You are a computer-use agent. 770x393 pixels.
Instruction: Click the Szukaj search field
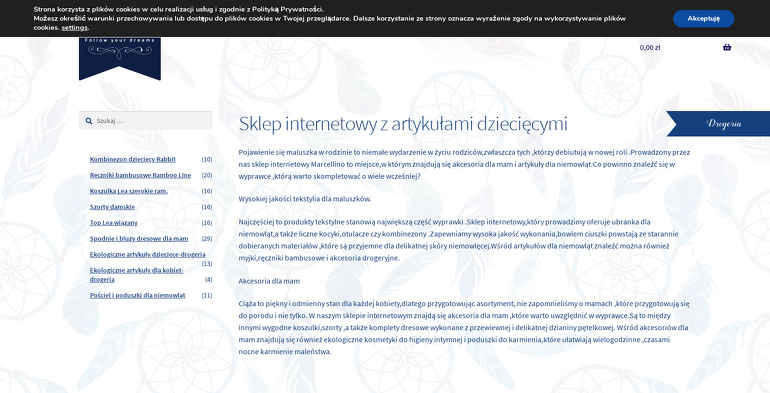[x=145, y=121]
